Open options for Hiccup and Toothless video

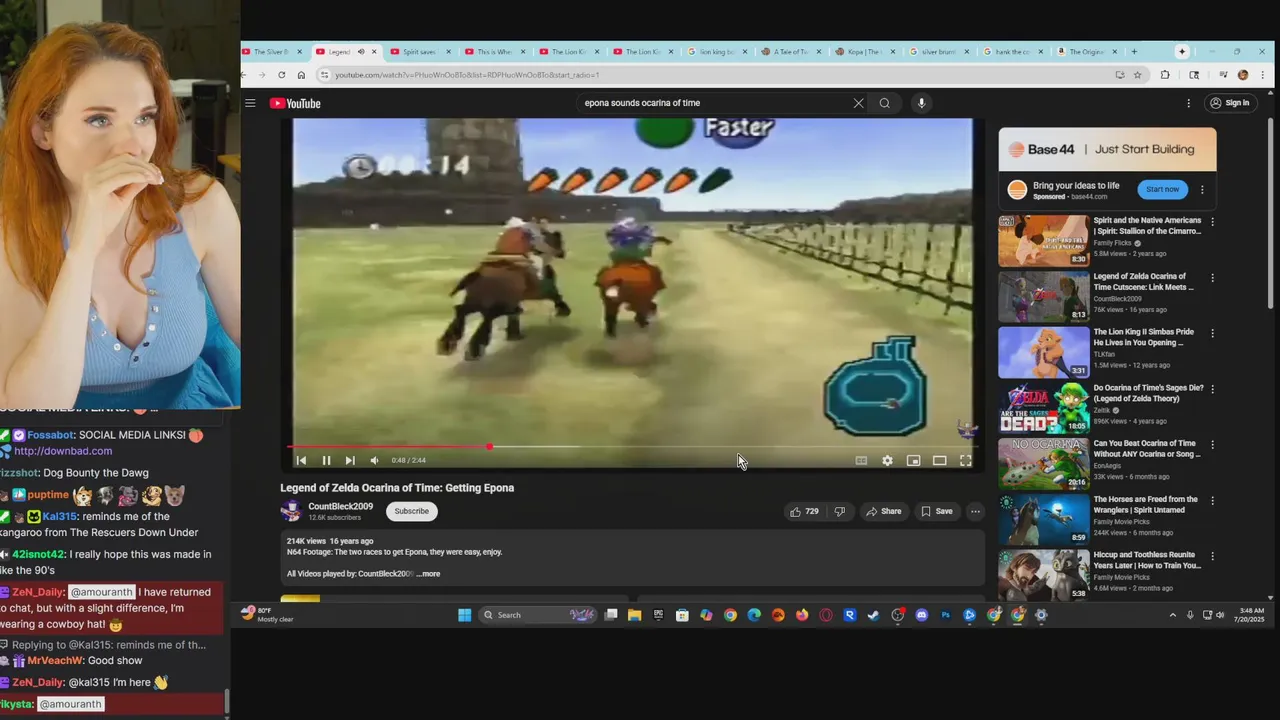(1213, 556)
